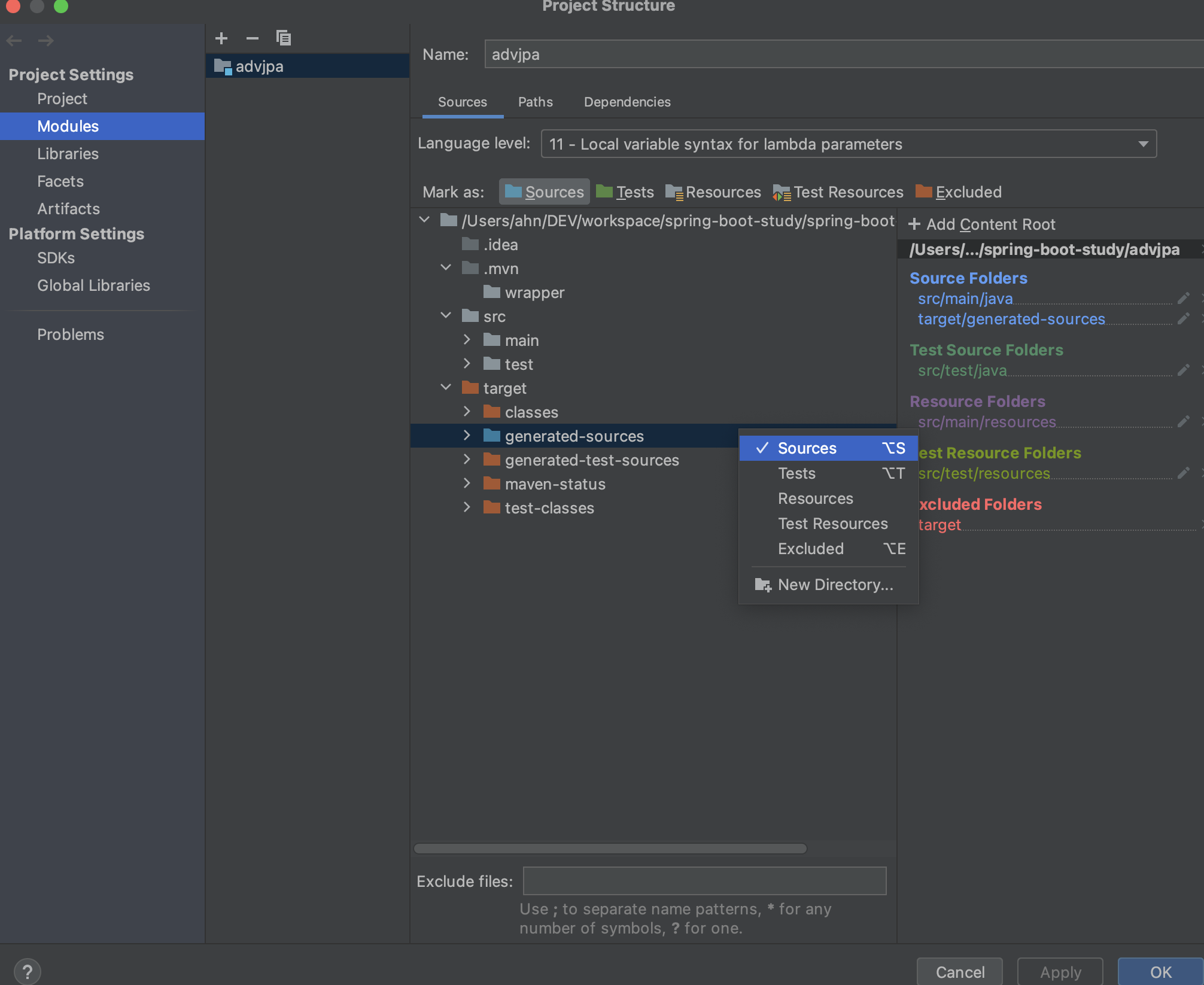This screenshot has height=985, width=1204.
Task: Choose Excluded in the context menu
Action: [x=811, y=549]
